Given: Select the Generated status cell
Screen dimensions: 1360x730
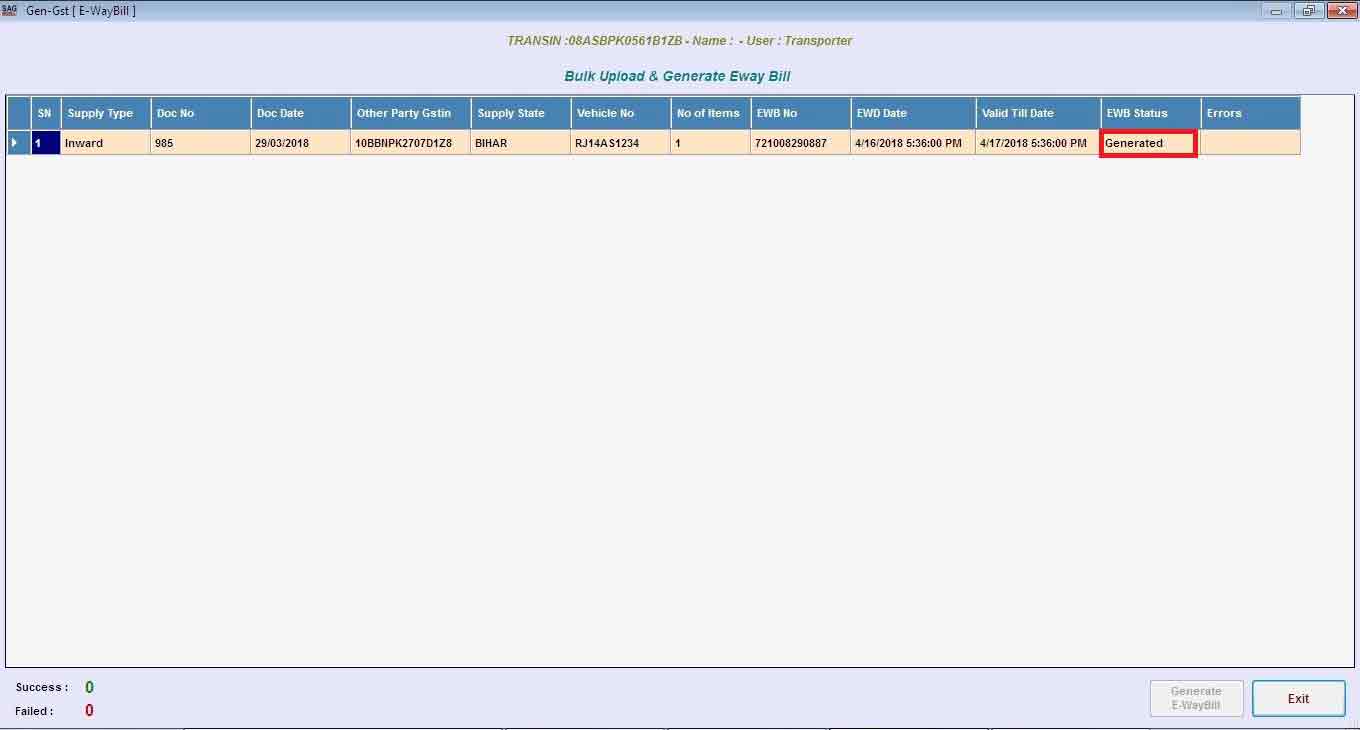Looking at the screenshot, I should [1148, 143].
